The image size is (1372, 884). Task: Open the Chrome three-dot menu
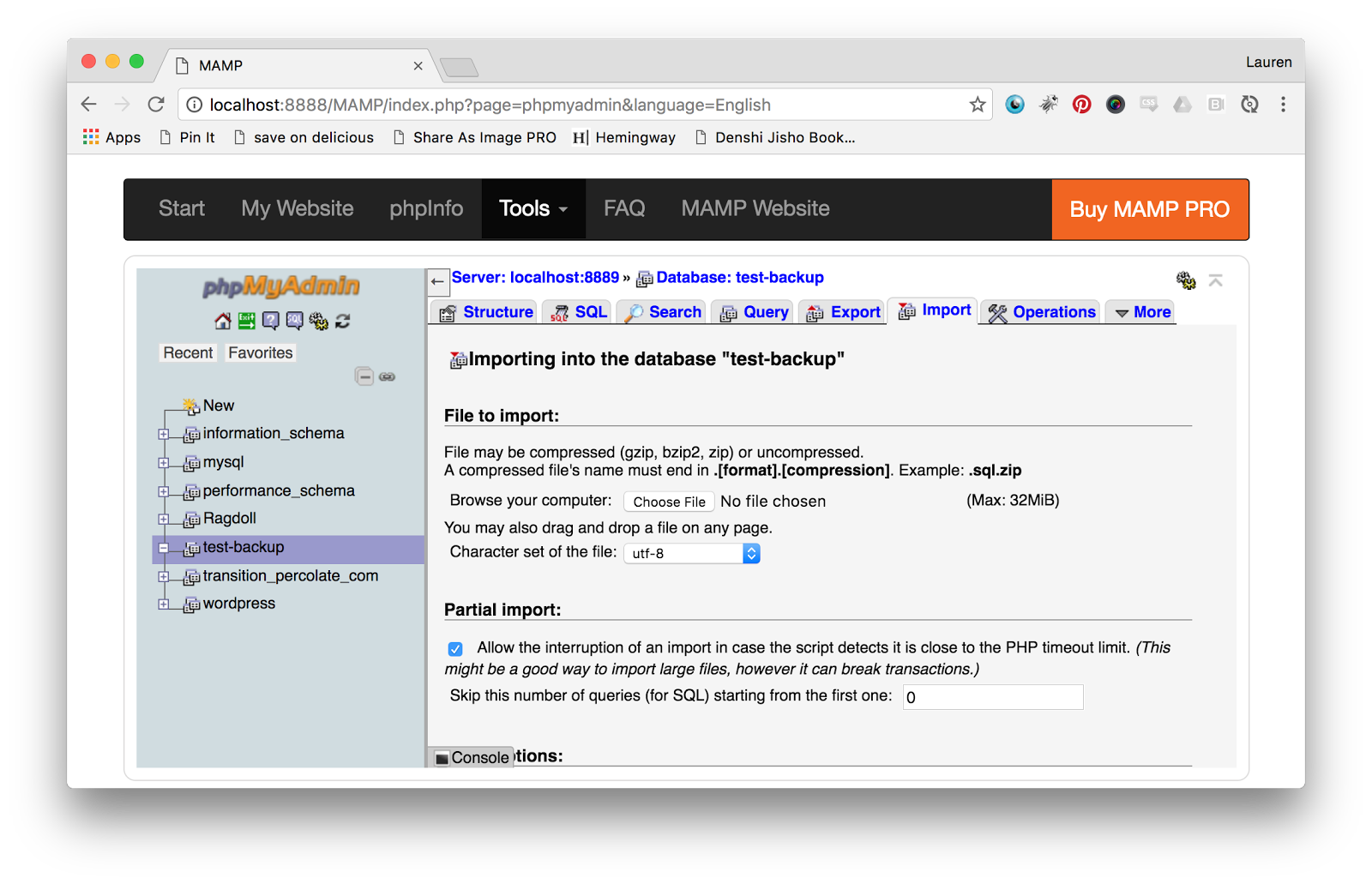coord(1283,105)
